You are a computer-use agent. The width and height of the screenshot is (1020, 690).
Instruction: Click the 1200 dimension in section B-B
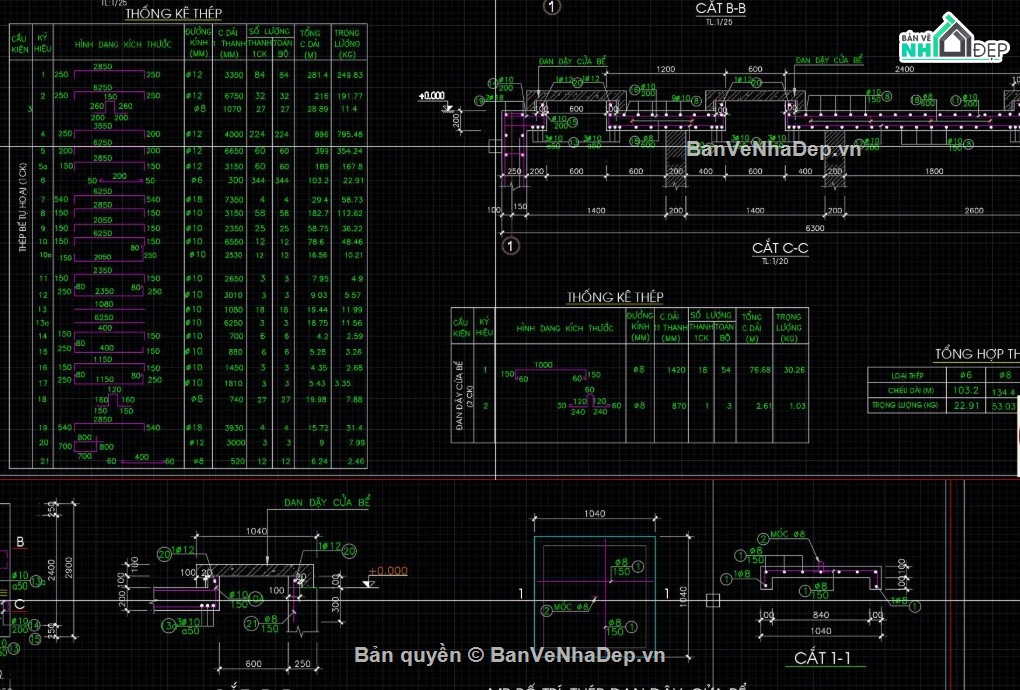click(665, 69)
